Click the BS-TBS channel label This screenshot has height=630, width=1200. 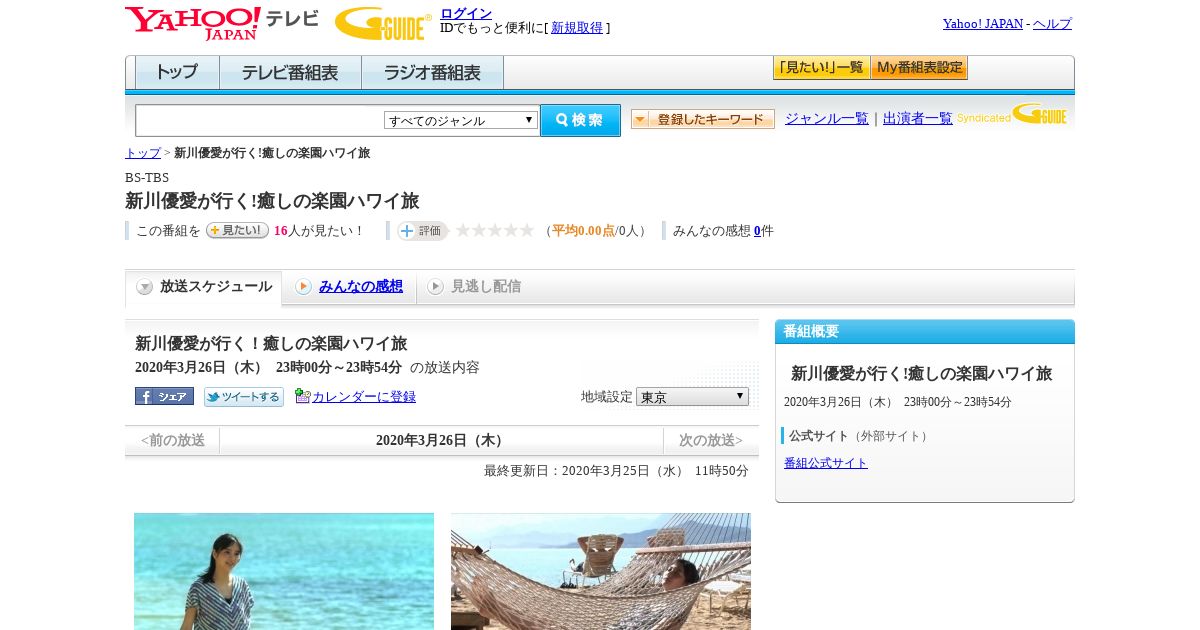click(x=147, y=178)
